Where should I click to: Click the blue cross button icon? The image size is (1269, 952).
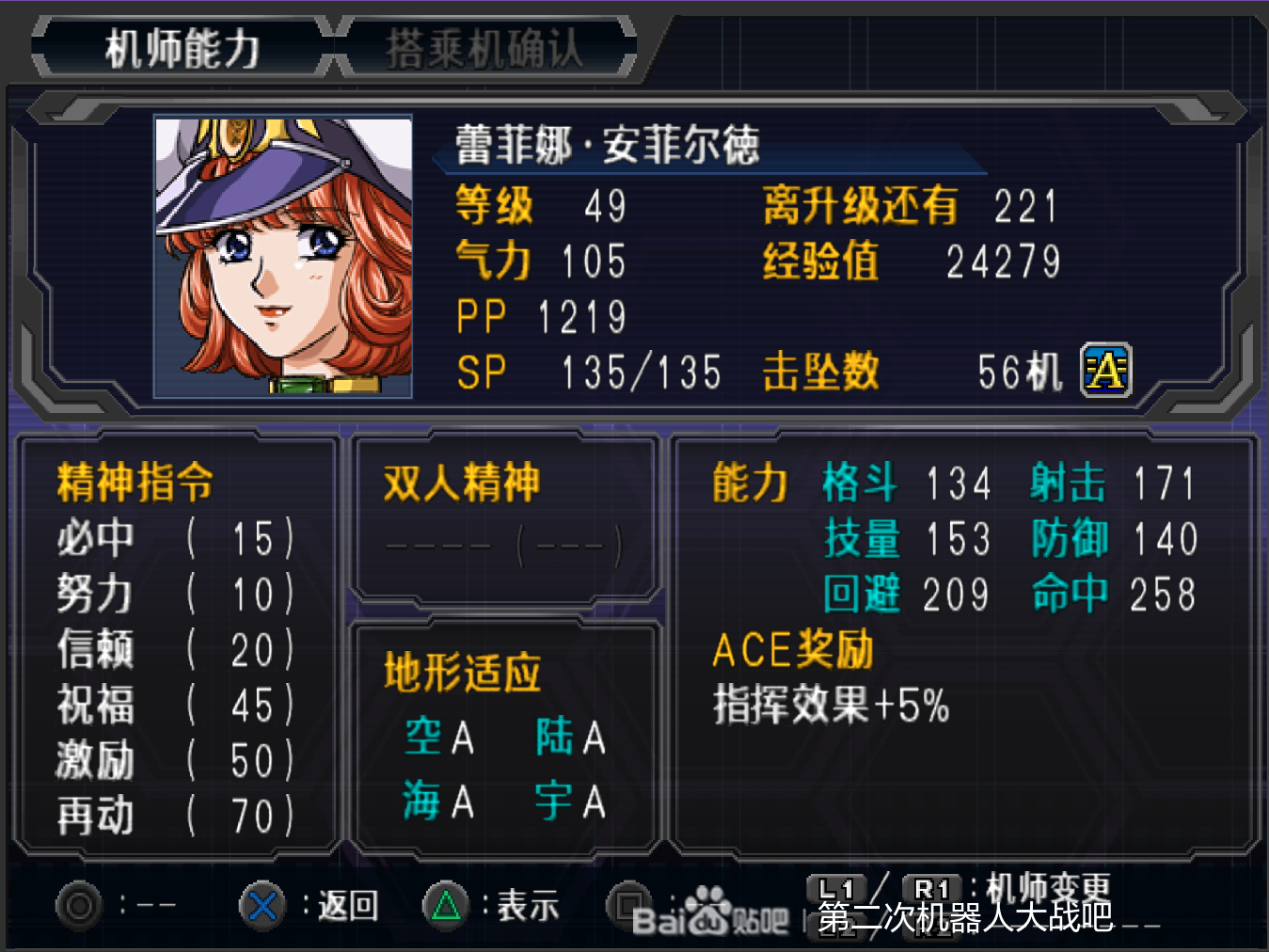262,905
